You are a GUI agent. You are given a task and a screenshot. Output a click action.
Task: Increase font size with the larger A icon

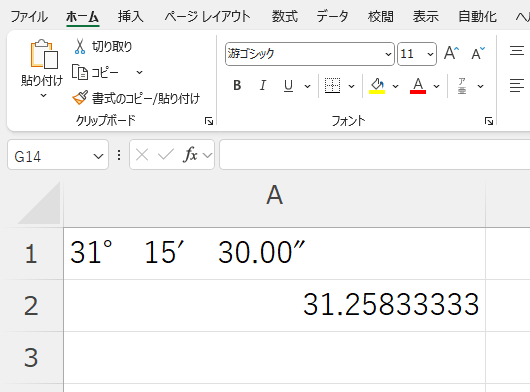click(452, 53)
